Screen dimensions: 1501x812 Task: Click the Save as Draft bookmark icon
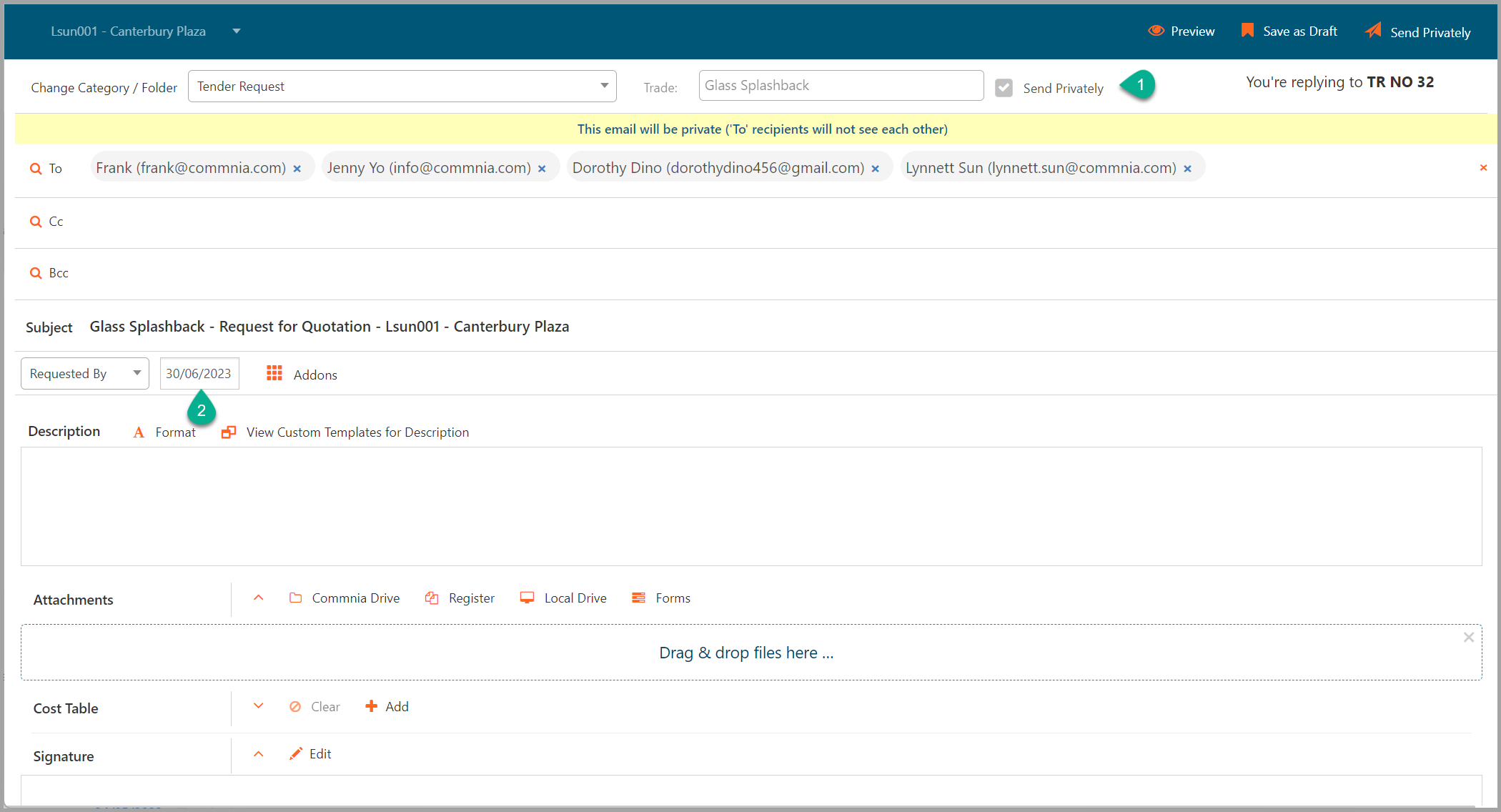pos(1247,30)
